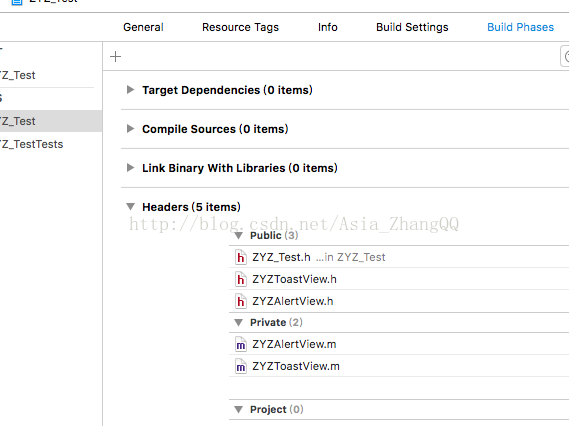This screenshot has height=426, width=569.
Task: Select the ZYZAlertView.m row
Action: click(399, 344)
